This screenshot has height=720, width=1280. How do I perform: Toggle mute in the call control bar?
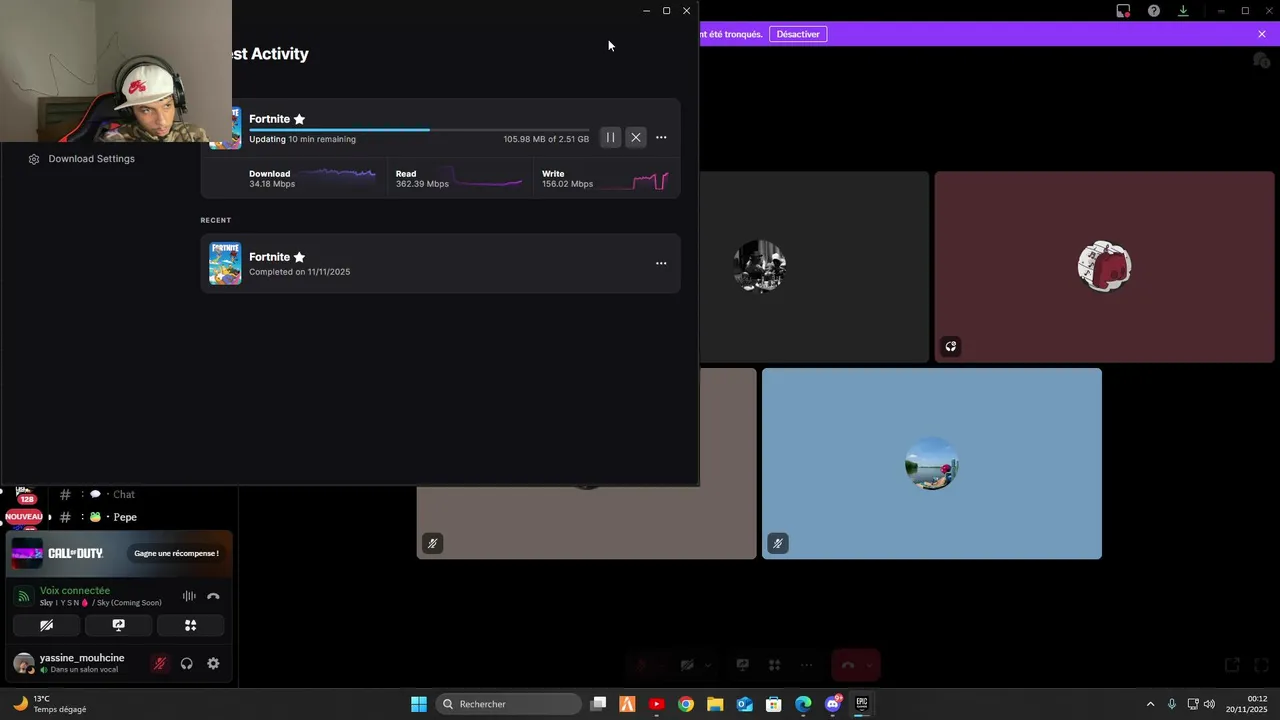pos(643,665)
